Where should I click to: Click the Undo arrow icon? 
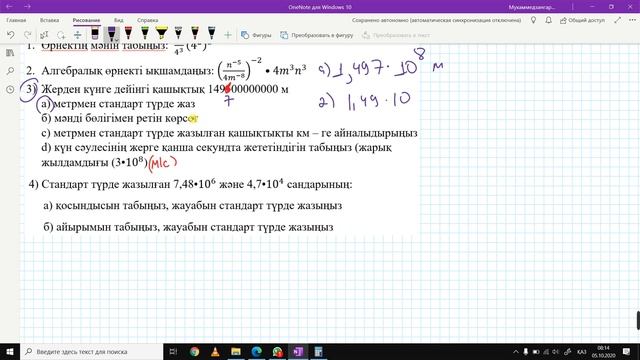click(11, 35)
